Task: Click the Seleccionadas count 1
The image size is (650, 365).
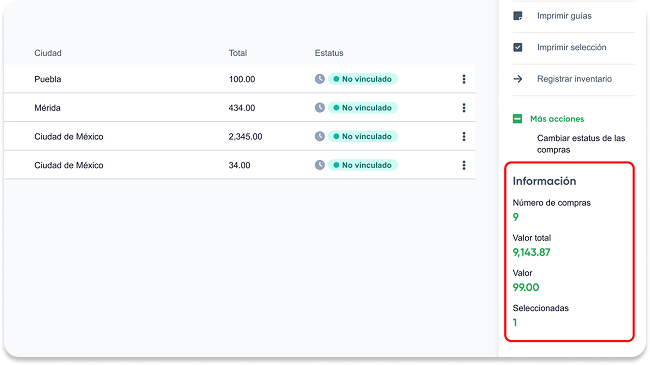Action: [x=515, y=323]
